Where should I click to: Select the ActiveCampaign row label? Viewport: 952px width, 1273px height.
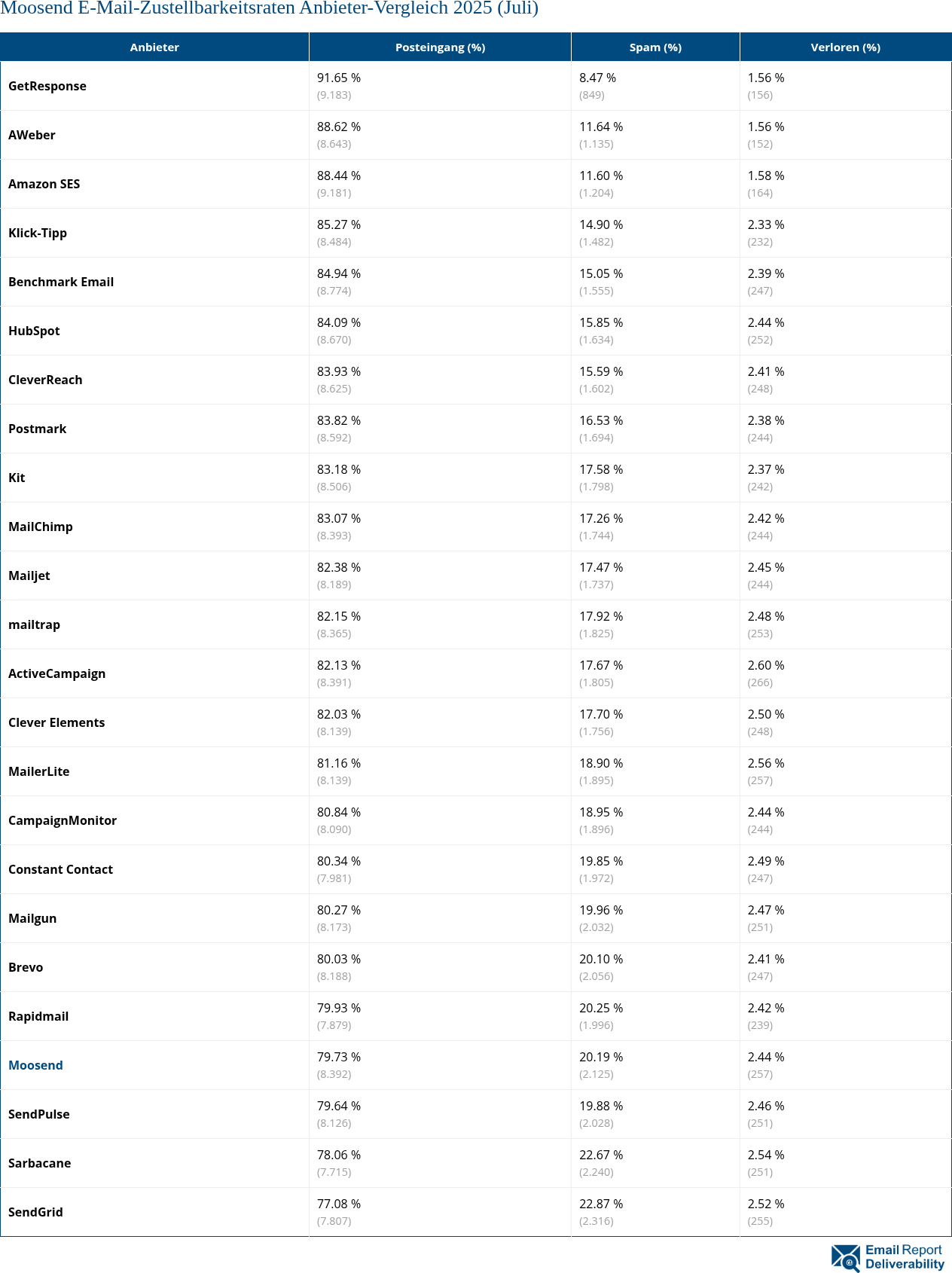[x=56, y=673]
